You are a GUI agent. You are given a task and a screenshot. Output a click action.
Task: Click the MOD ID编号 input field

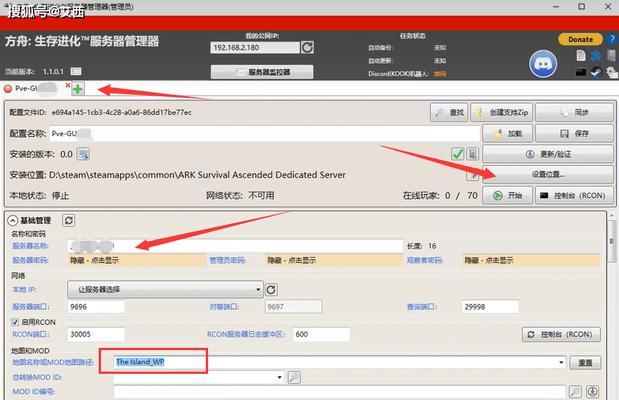click(x=340, y=391)
